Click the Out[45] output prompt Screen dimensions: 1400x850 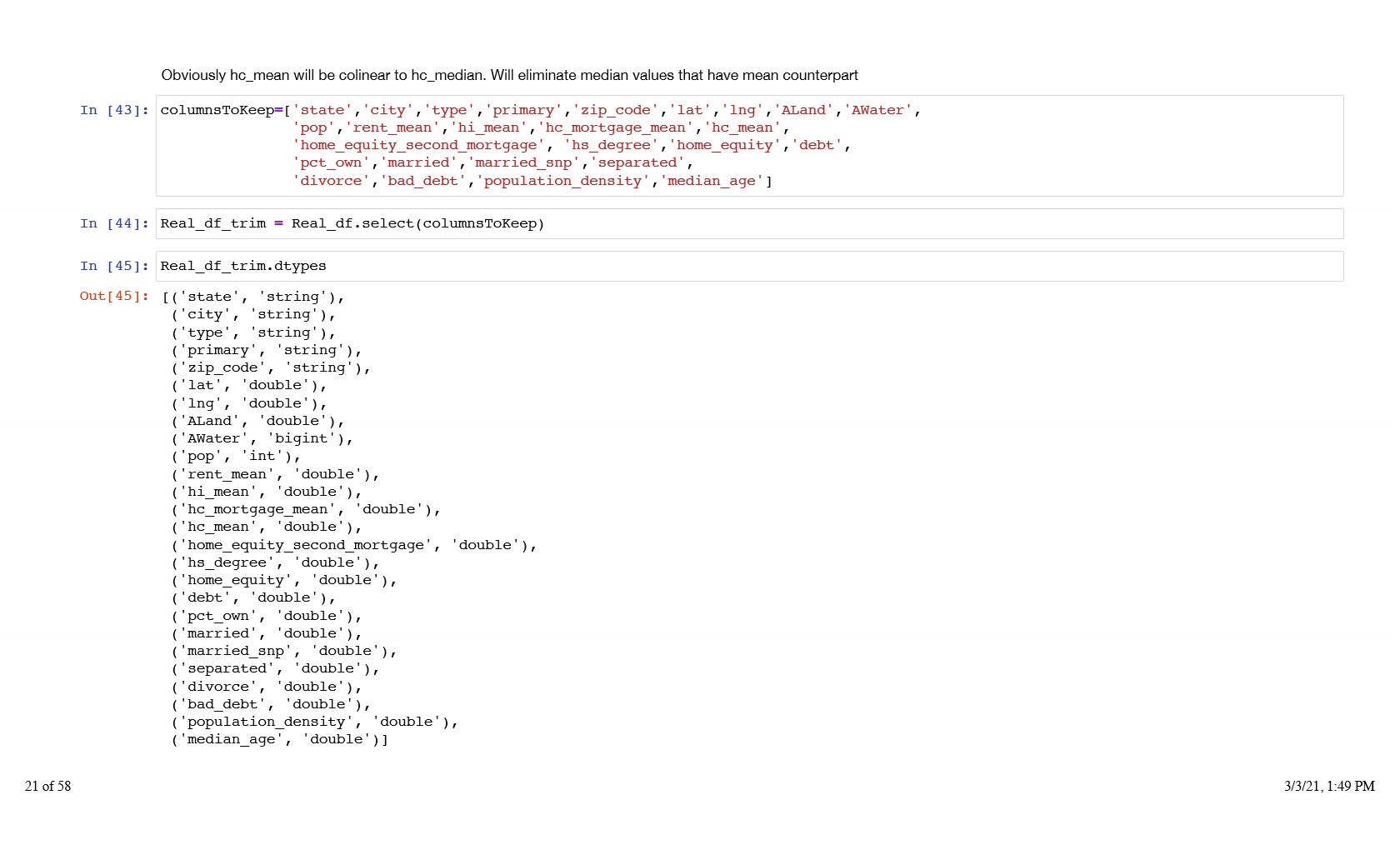pyautogui.click(x=114, y=296)
